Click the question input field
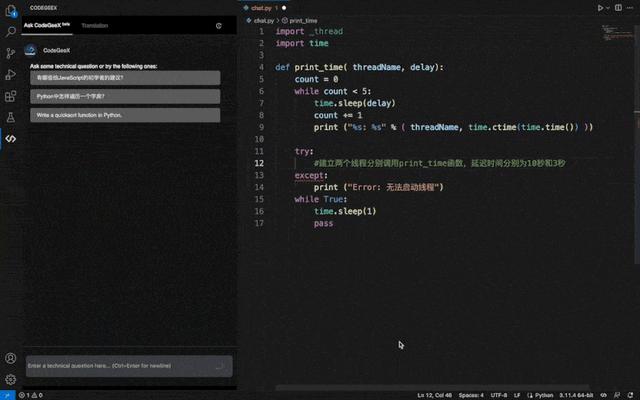 pyautogui.click(x=129, y=366)
